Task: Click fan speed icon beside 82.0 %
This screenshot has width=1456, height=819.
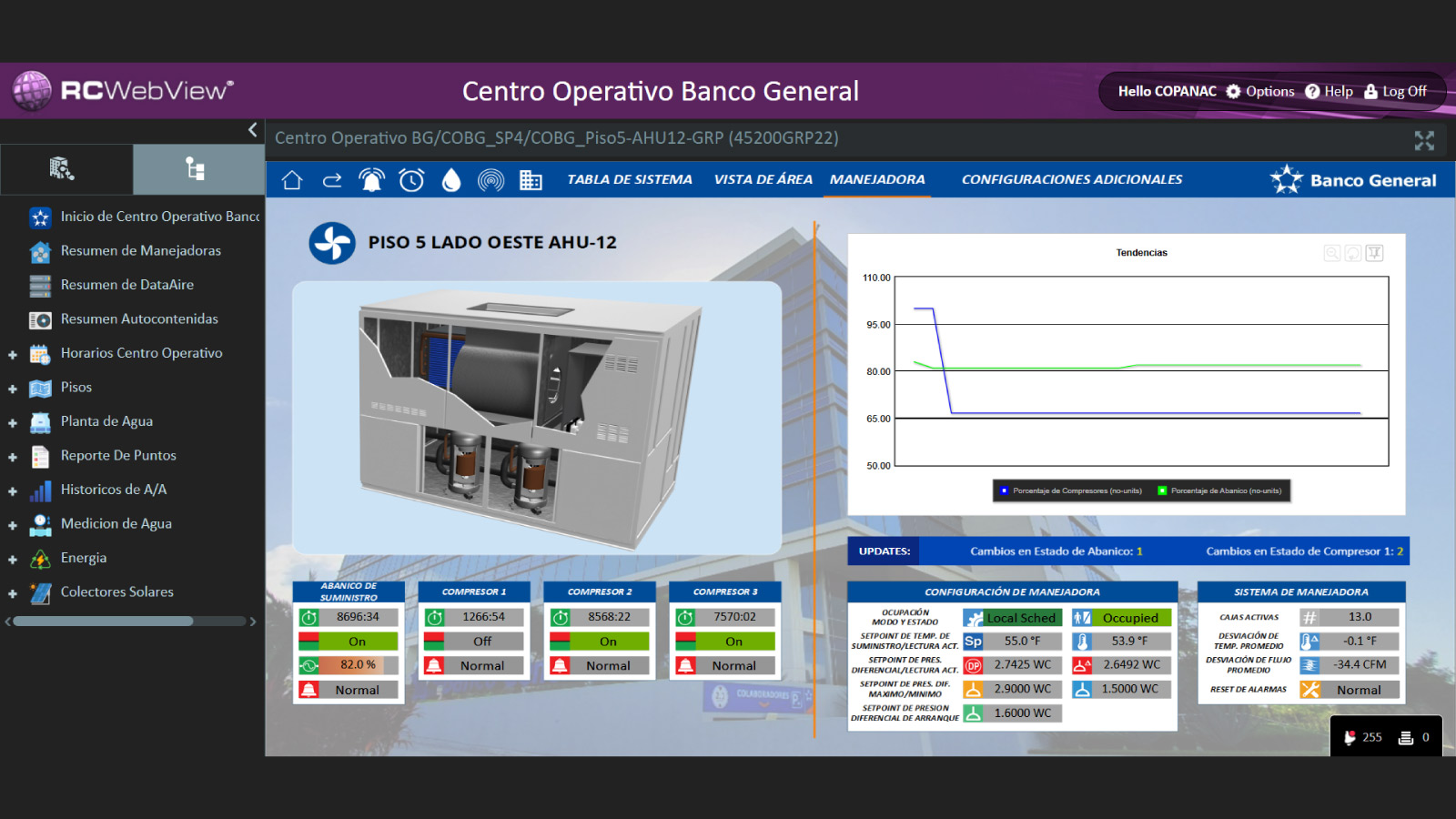Action: tap(308, 665)
